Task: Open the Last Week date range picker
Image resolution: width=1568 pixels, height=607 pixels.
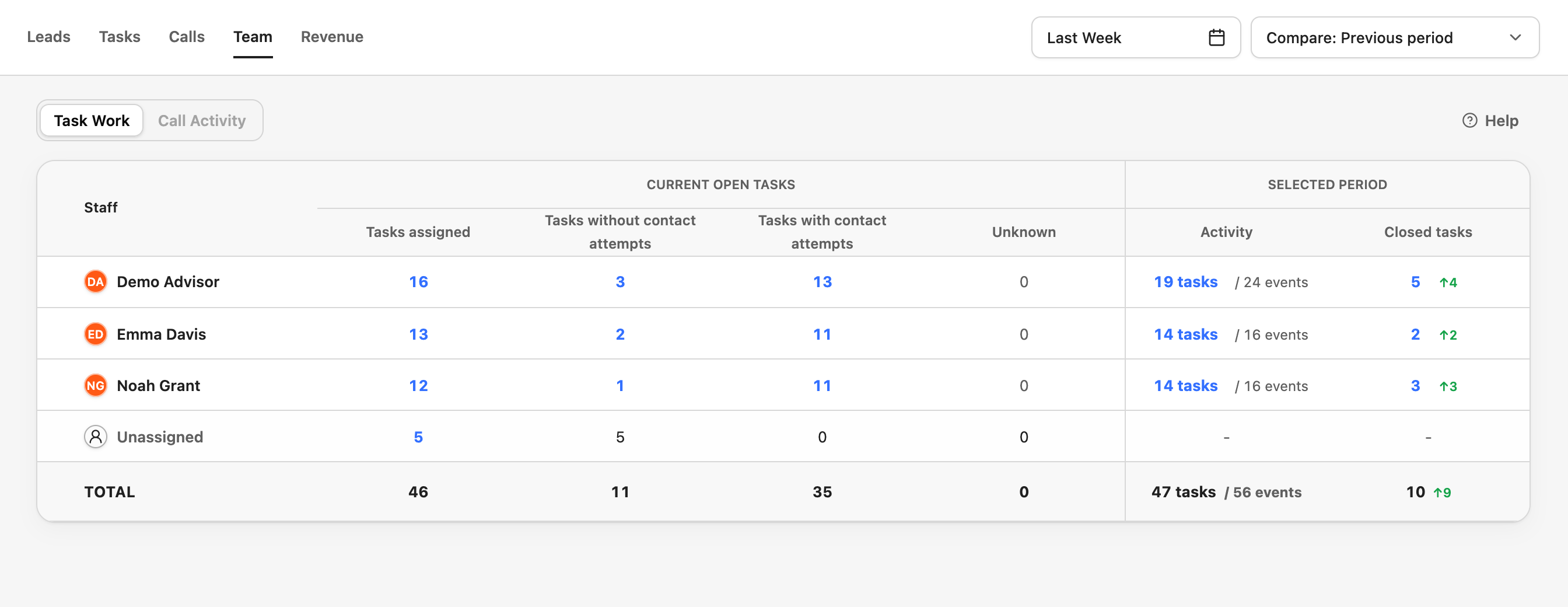Action: (1136, 38)
